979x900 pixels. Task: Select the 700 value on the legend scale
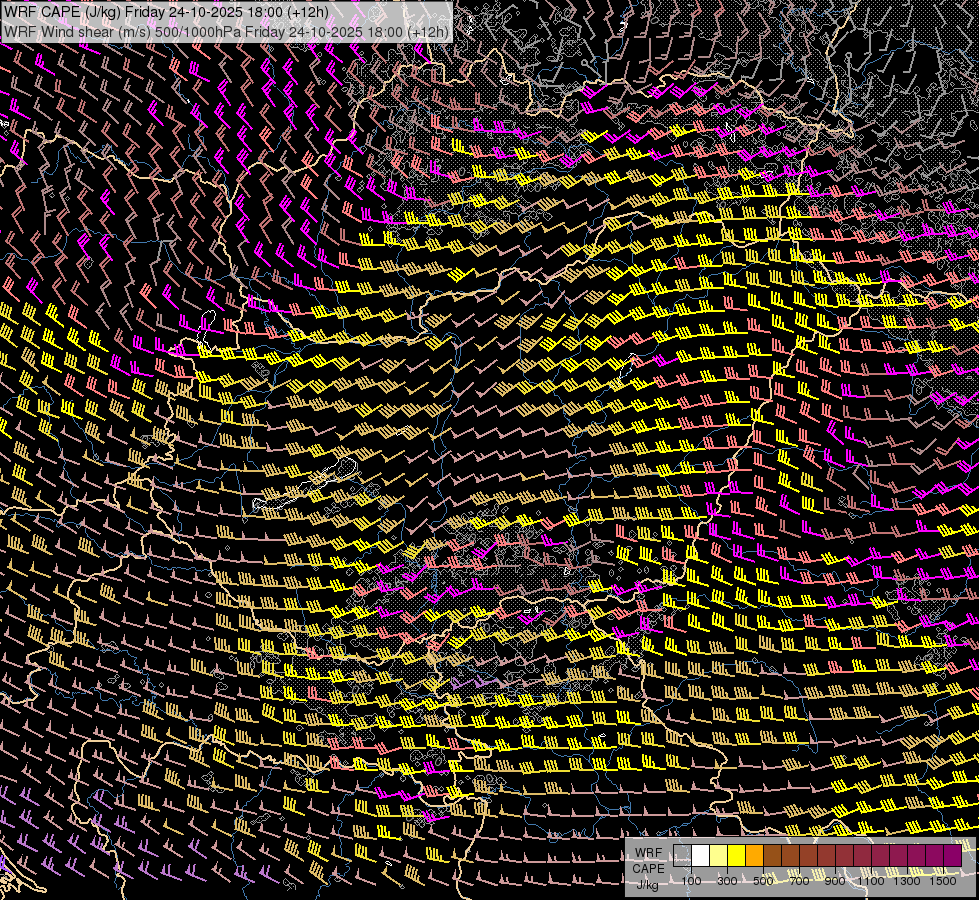coord(799,881)
